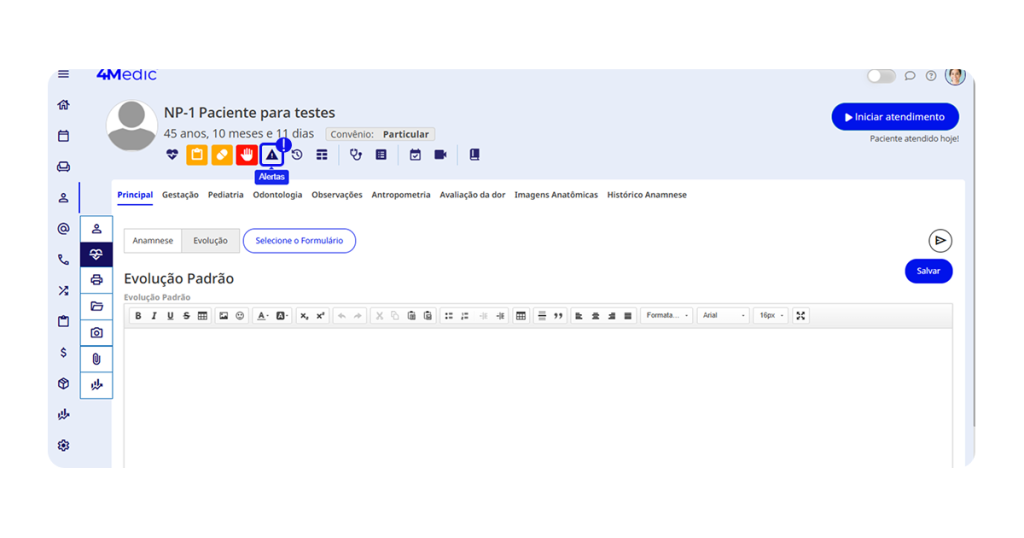
Task: Click the Iniciar atendimento button
Action: [x=894, y=117]
